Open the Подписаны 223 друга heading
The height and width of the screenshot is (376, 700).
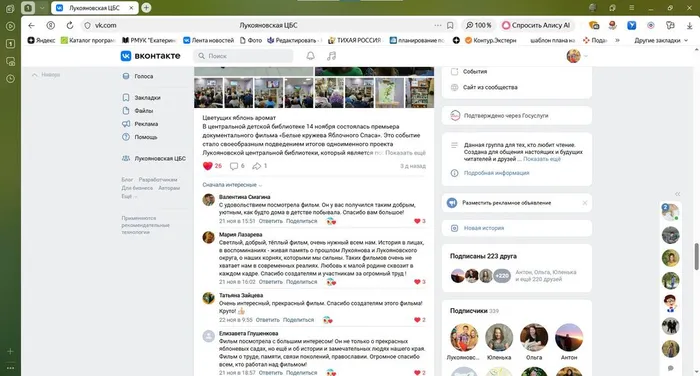(x=483, y=256)
